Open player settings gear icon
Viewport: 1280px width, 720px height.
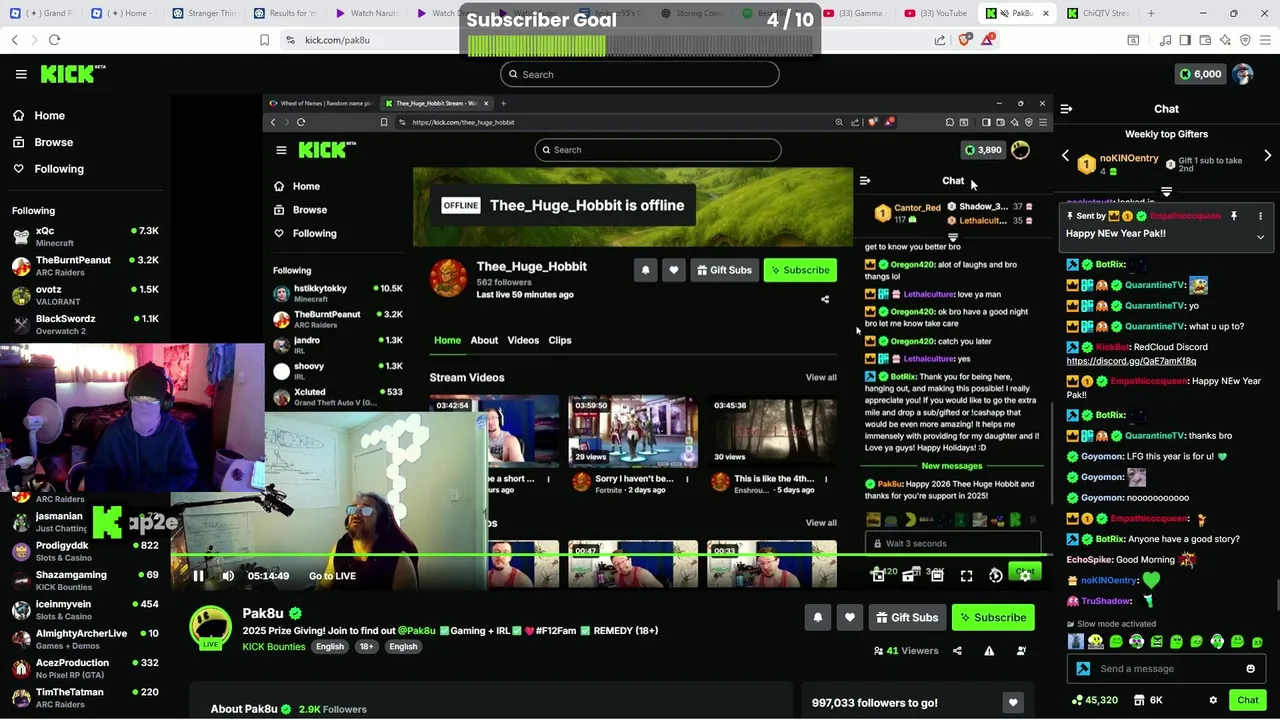click(x=1024, y=576)
